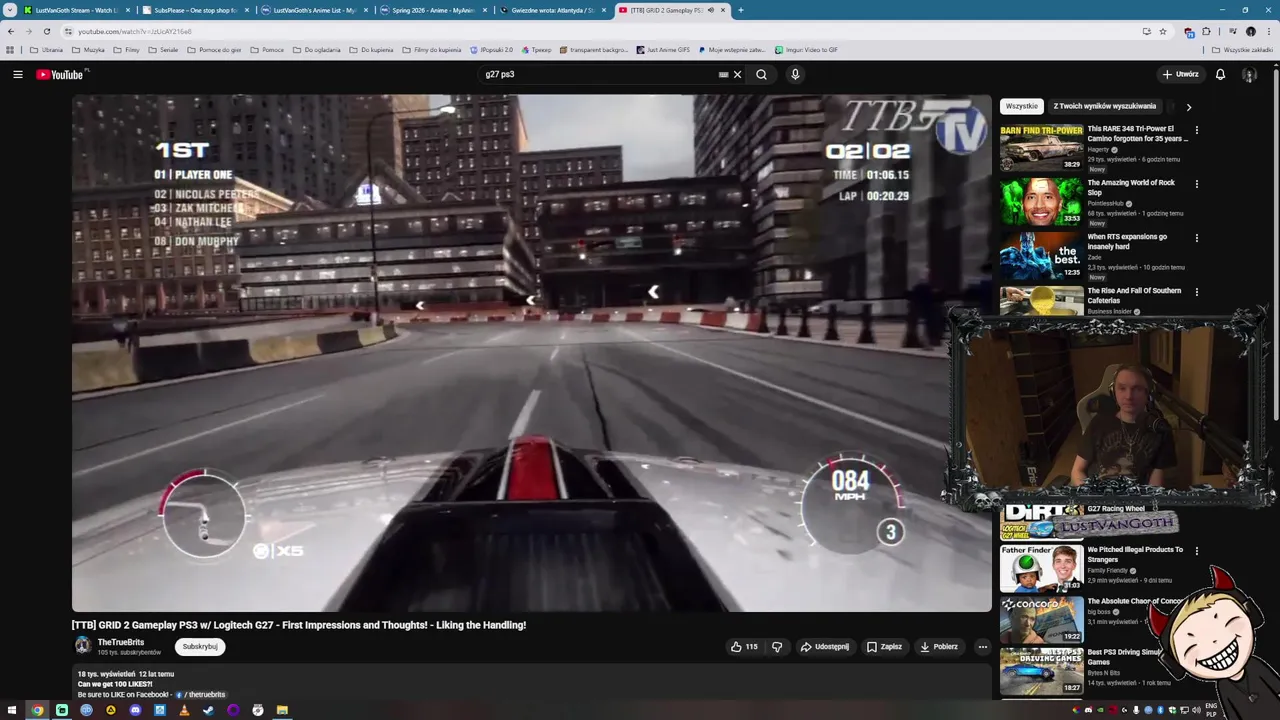Clear the search box with X

[x=738, y=74]
